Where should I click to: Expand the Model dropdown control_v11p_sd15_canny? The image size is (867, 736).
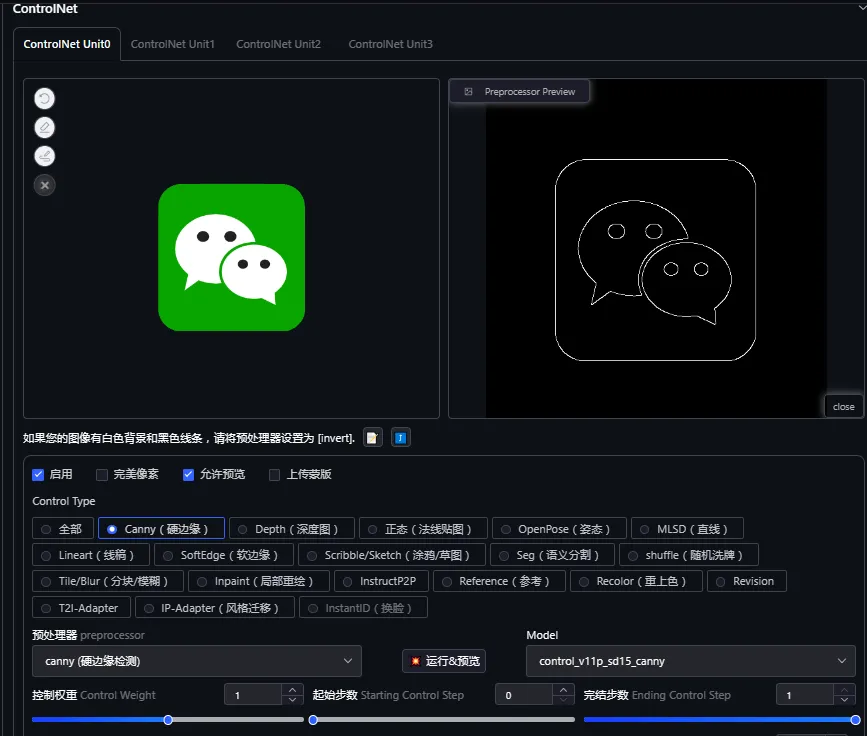pyautogui.click(x=690, y=661)
